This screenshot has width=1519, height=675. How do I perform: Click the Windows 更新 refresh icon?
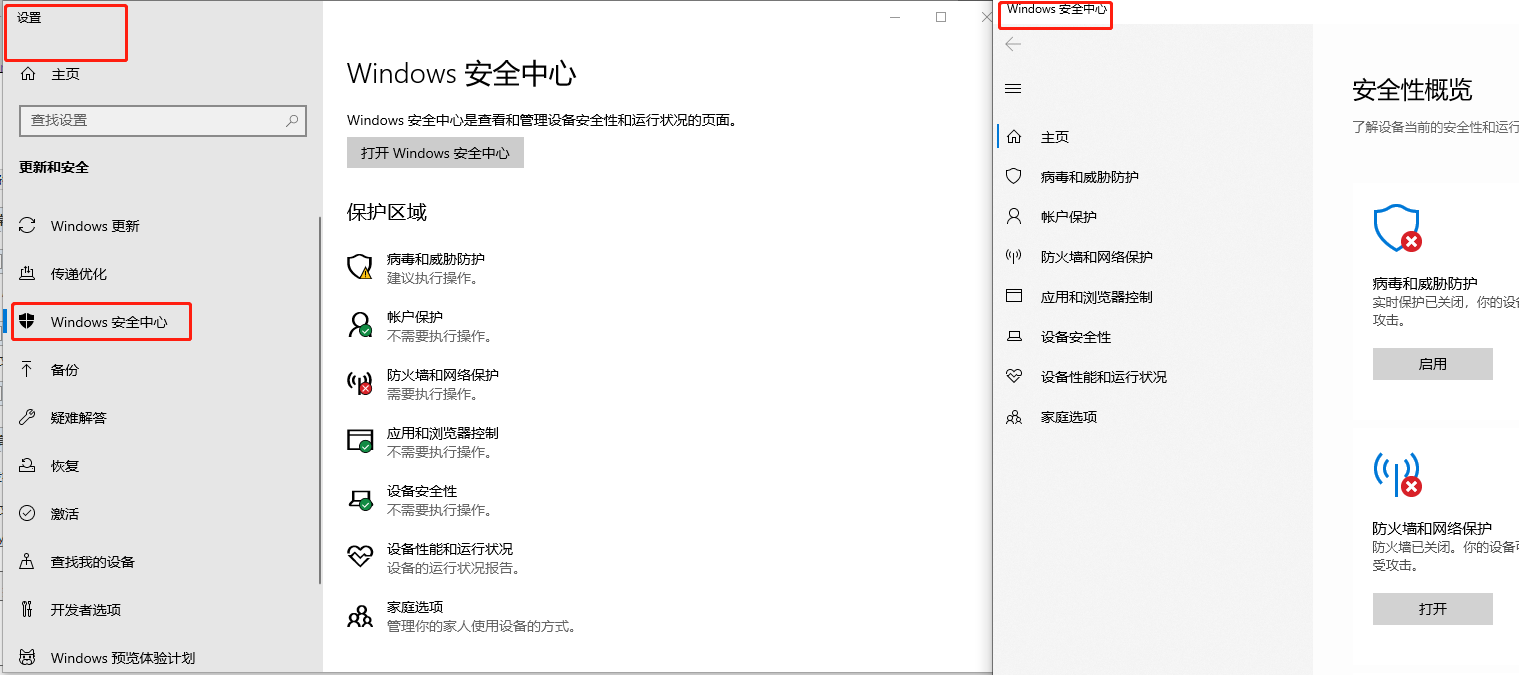click(x=28, y=226)
